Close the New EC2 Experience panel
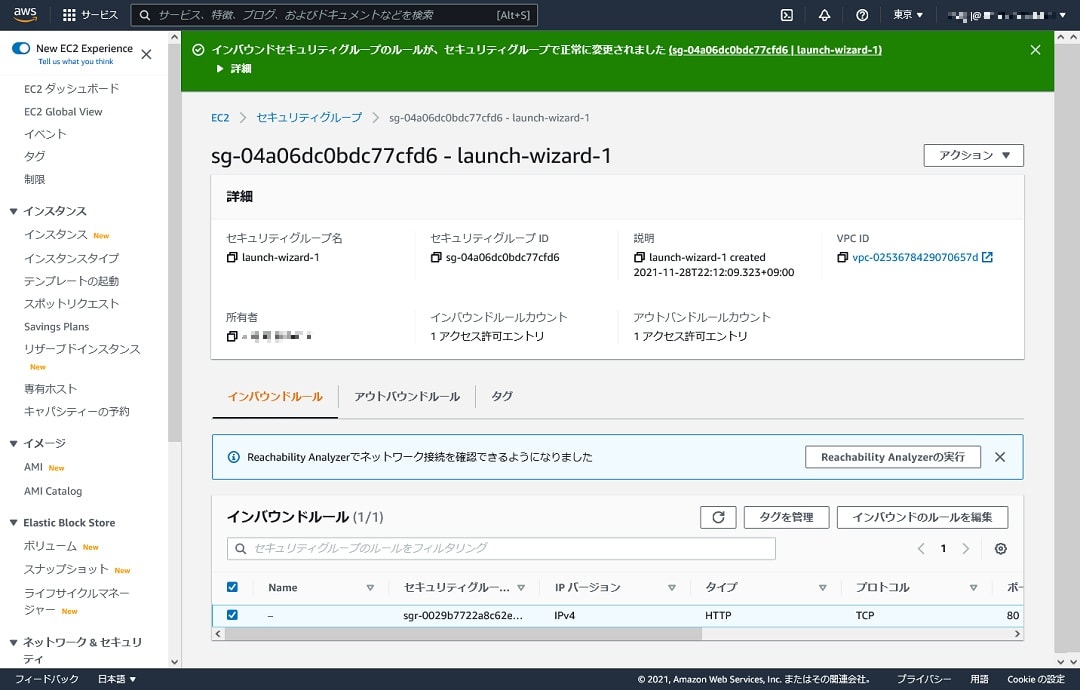Image resolution: width=1080 pixels, height=690 pixels. click(146, 54)
